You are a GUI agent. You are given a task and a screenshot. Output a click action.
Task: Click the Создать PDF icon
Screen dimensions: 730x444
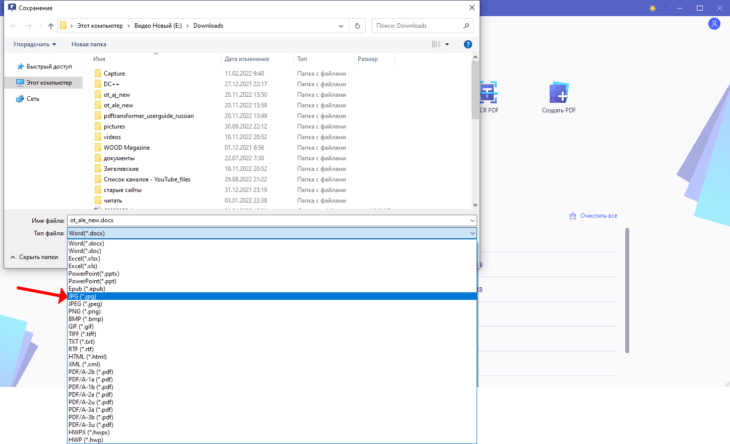(558, 94)
